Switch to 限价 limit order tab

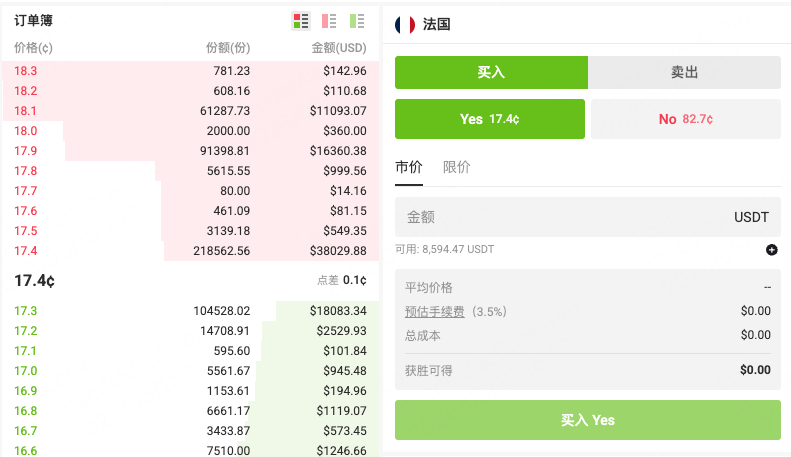click(457, 167)
